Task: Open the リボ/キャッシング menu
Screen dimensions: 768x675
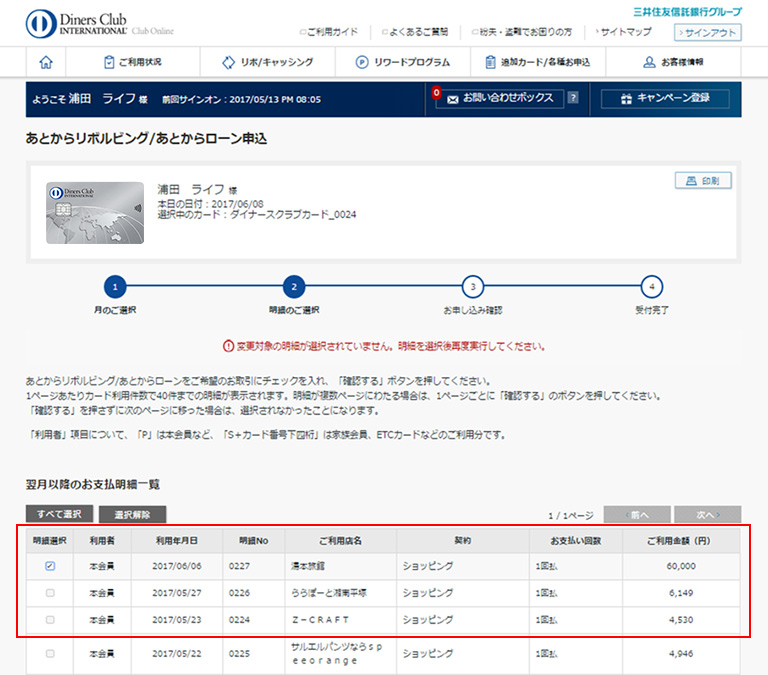Action: pos(267,62)
